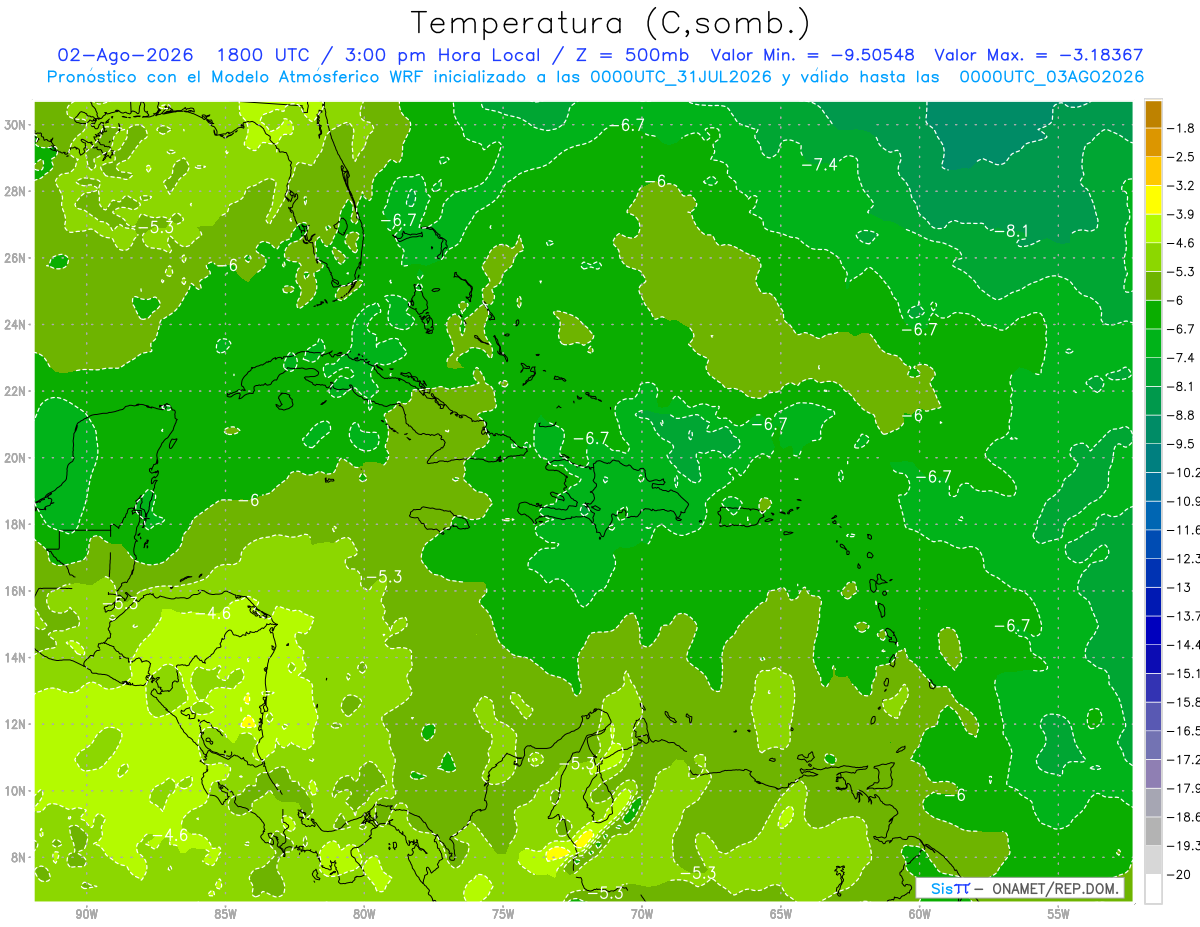Click the 'Valor Min. = -9.50548' text
1200x927 pixels.
pyautogui.click(x=812, y=55)
